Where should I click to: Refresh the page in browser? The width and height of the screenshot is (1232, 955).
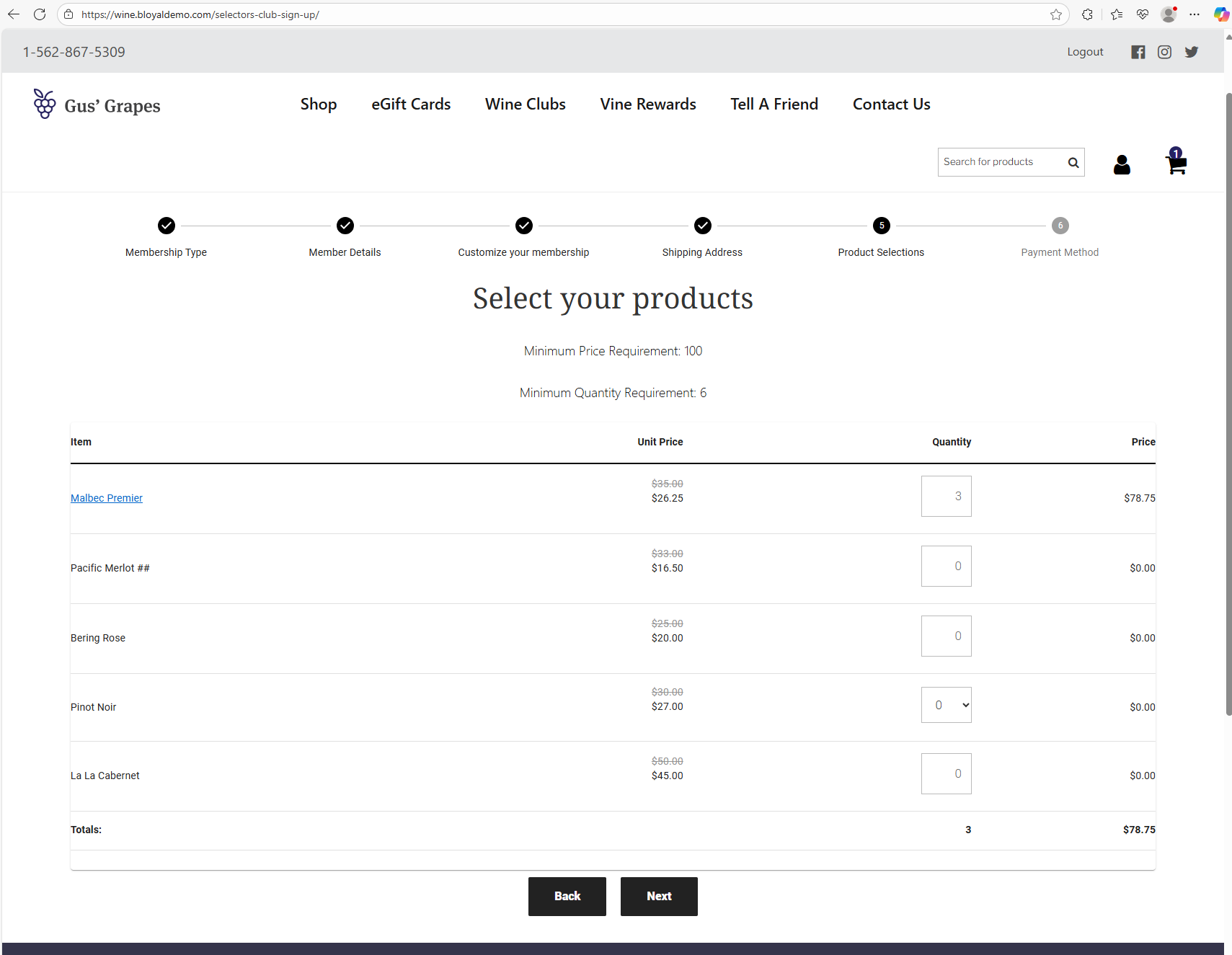40,14
